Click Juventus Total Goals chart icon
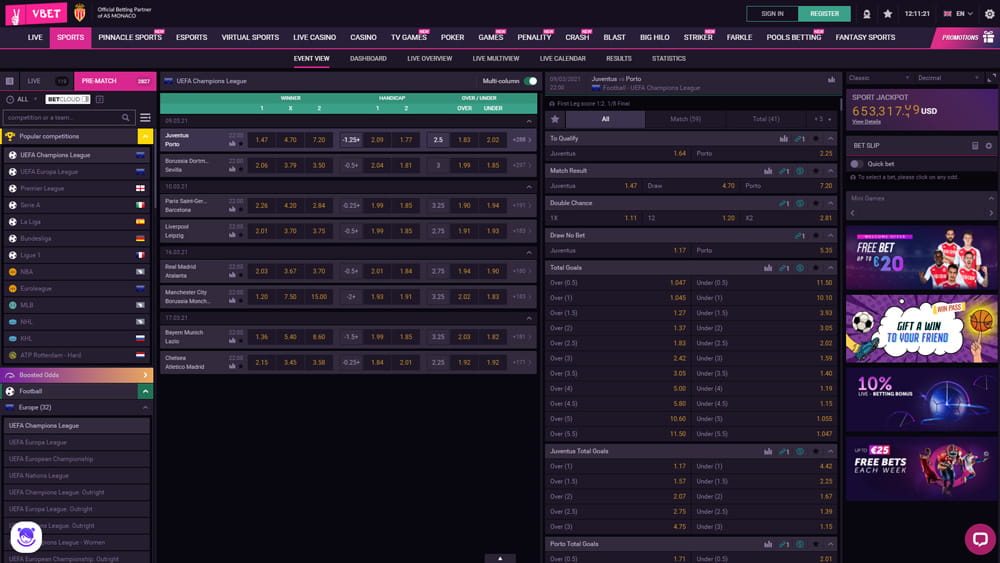The image size is (1000, 563). [768, 451]
